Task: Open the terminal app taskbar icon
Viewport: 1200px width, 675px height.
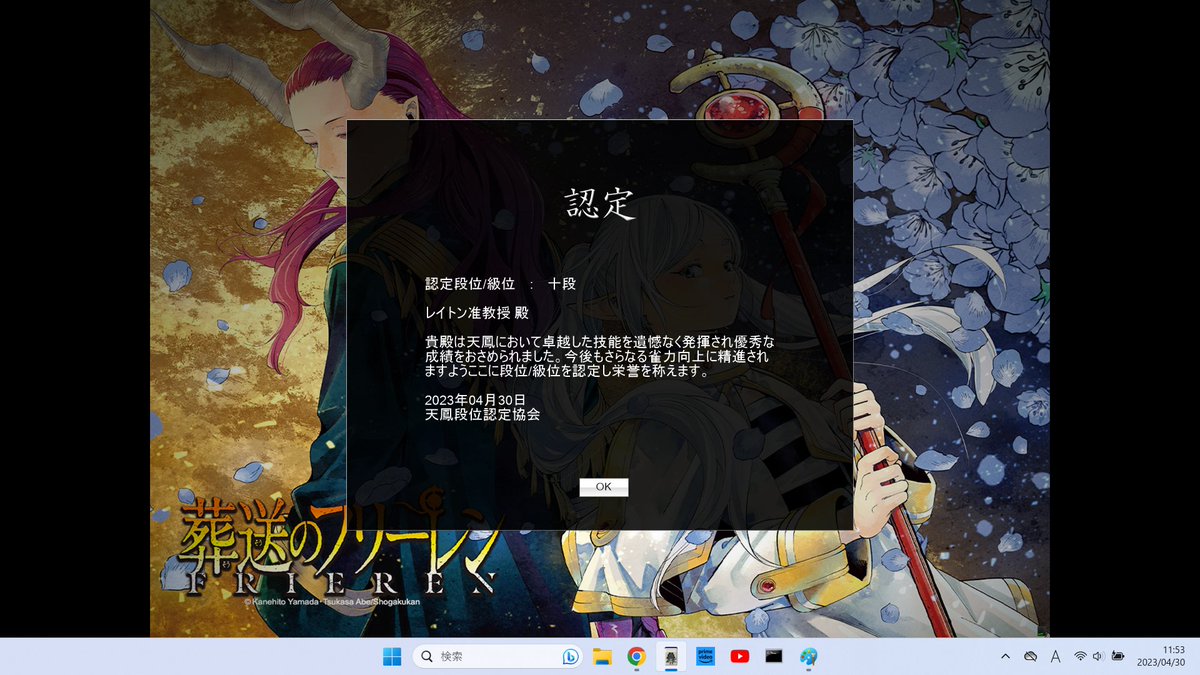Action: click(774, 656)
